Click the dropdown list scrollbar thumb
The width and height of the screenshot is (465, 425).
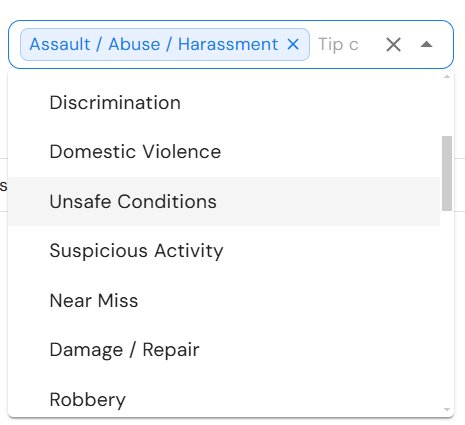(x=447, y=173)
